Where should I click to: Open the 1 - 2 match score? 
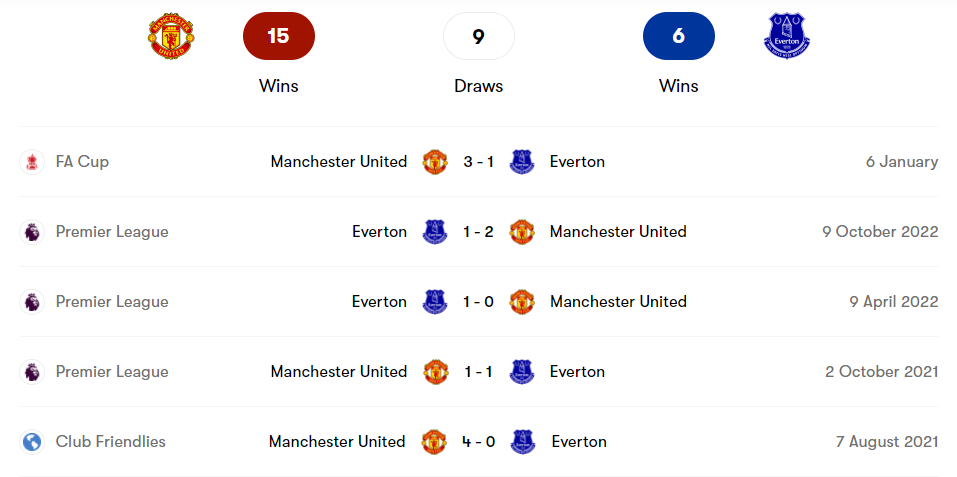(478, 232)
